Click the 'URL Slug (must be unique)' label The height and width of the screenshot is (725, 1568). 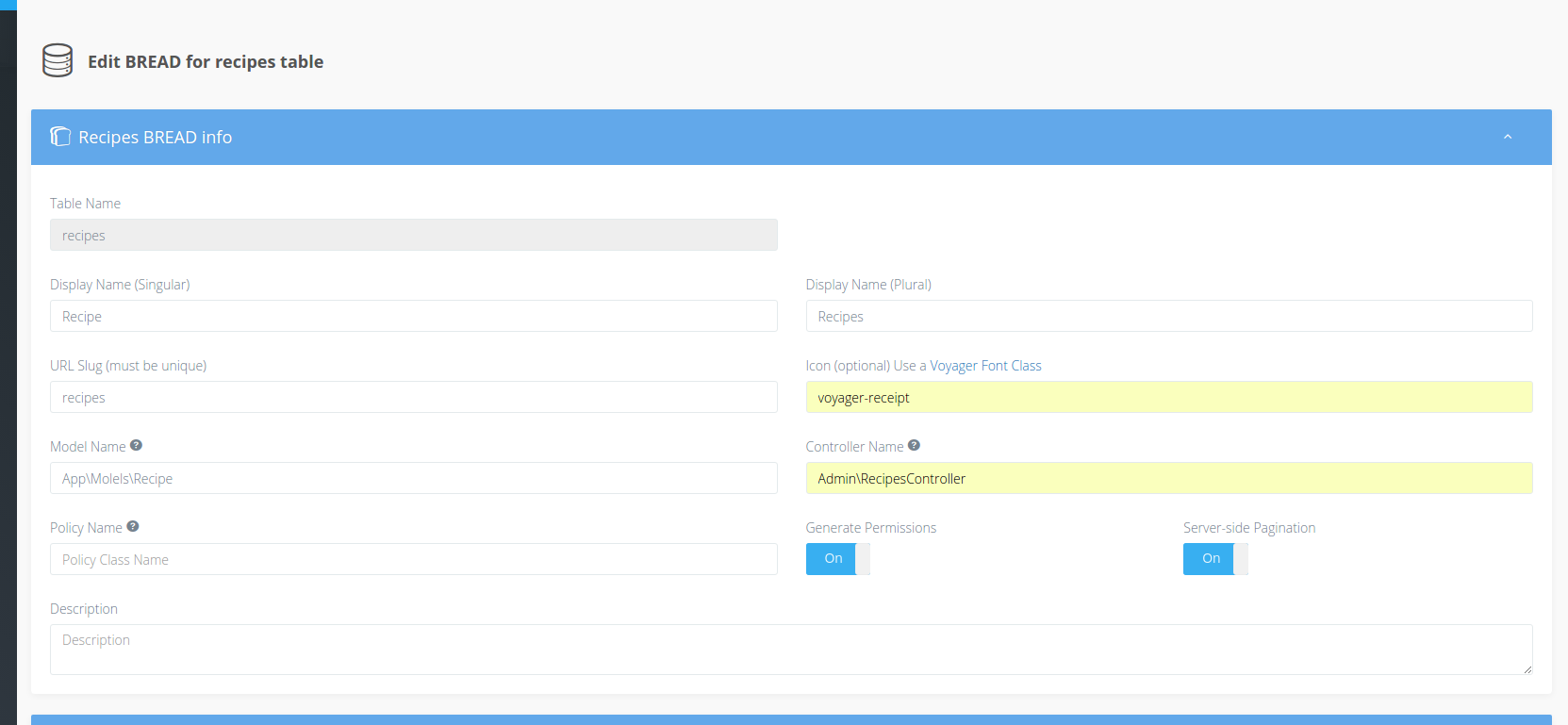click(x=128, y=366)
